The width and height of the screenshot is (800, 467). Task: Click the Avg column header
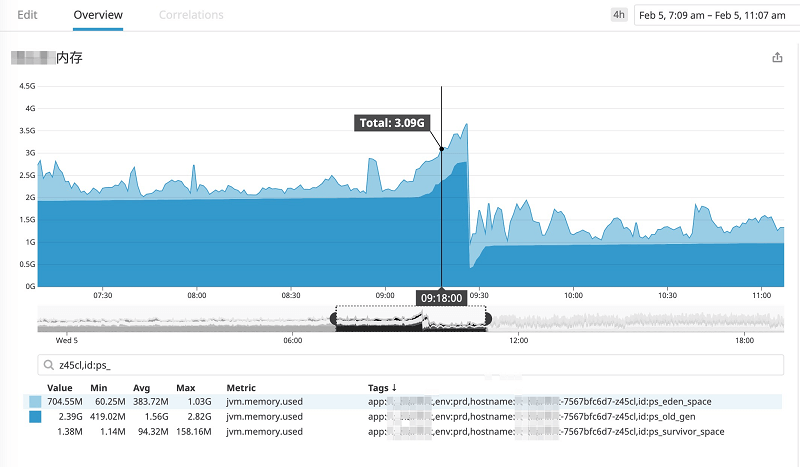(144, 387)
